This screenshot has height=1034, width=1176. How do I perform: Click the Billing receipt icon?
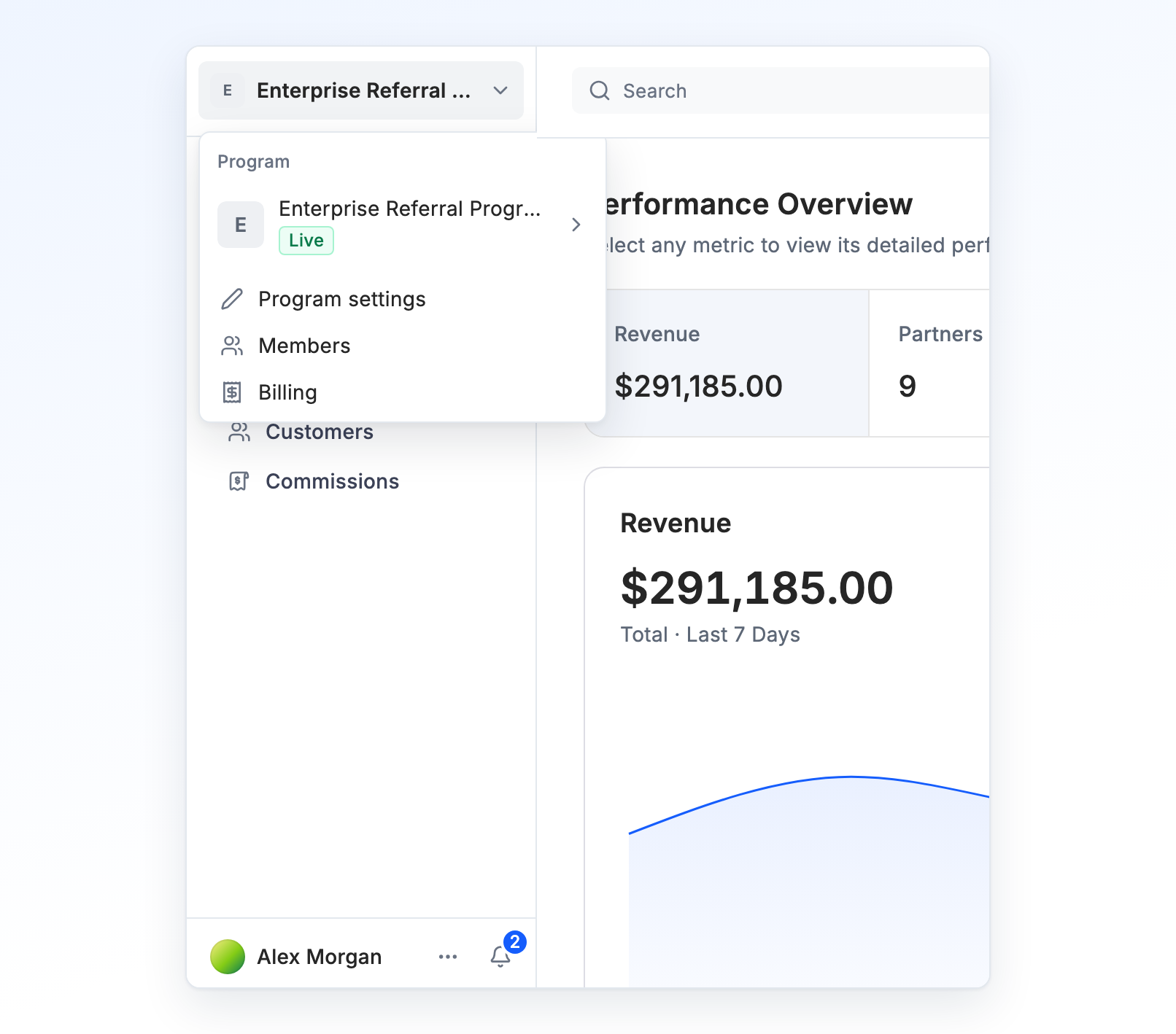(232, 392)
